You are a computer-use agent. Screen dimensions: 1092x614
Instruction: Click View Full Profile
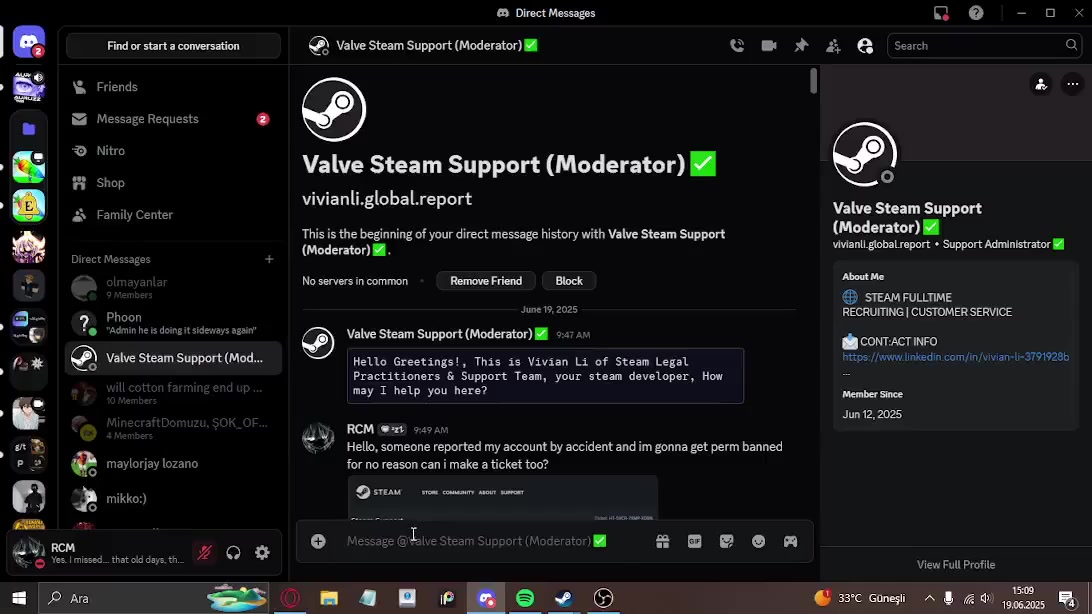[956, 565]
